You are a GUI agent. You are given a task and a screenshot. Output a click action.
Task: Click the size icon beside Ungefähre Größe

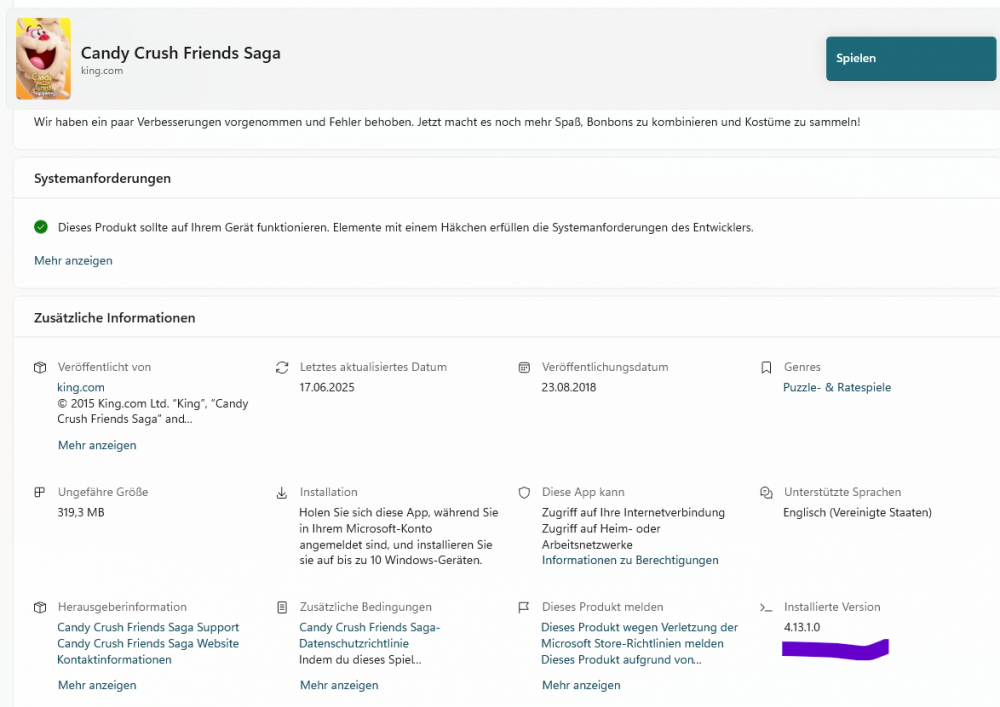click(40, 492)
